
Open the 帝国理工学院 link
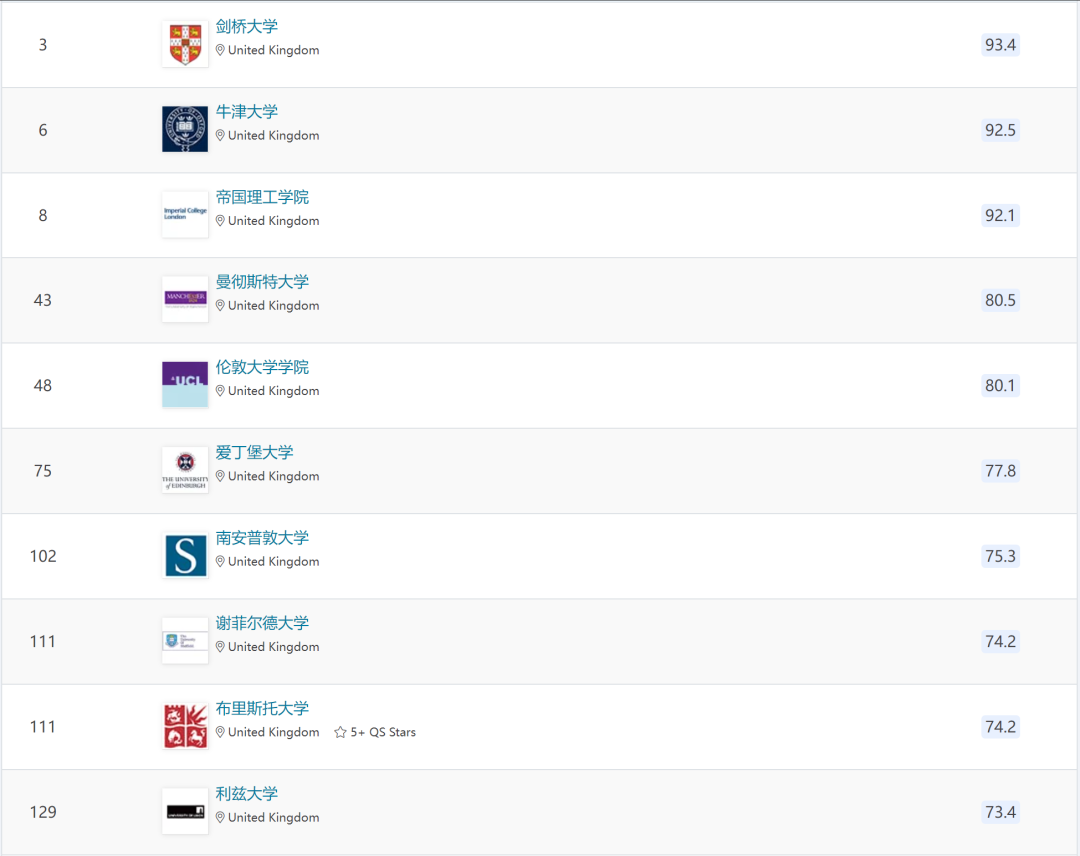point(262,197)
